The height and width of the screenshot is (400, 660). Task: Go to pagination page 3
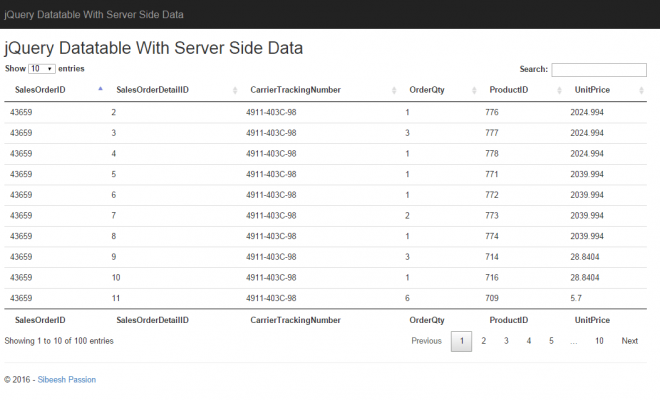506,341
